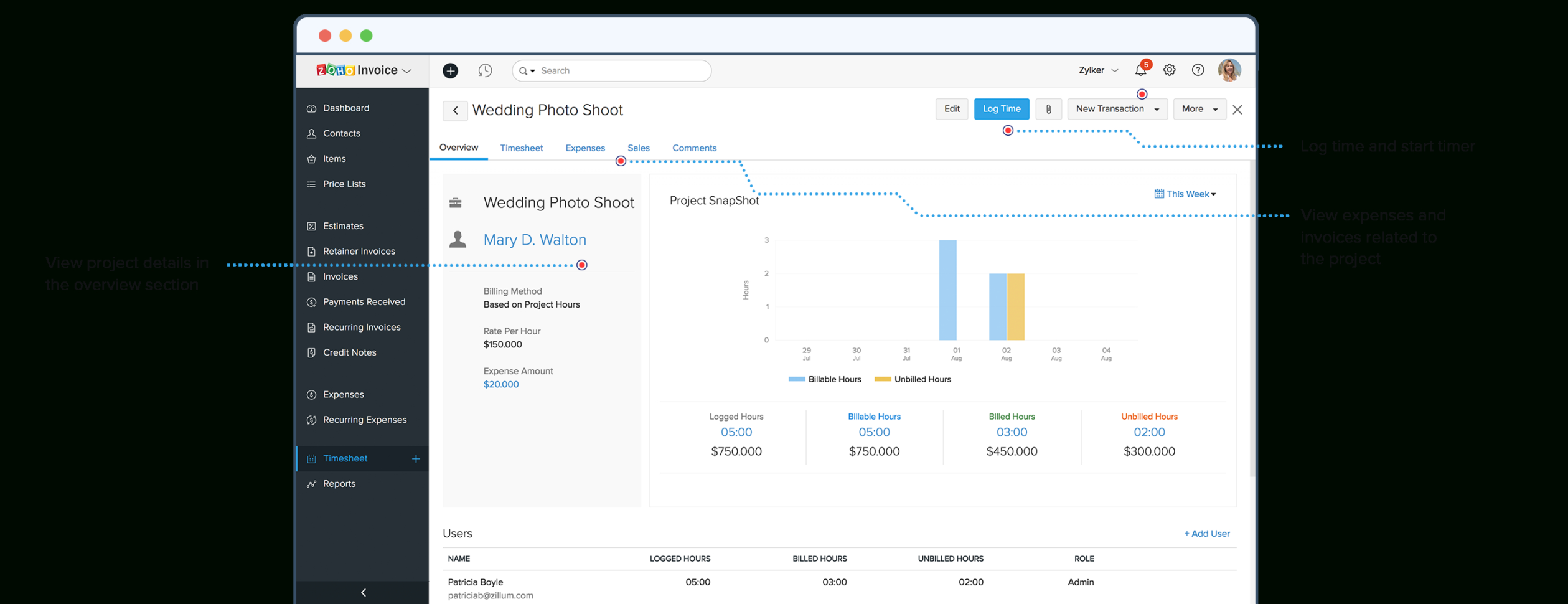The height and width of the screenshot is (604, 1568).
Task: Open the quick create plus menu
Action: pyautogui.click(x=450, y=70)
